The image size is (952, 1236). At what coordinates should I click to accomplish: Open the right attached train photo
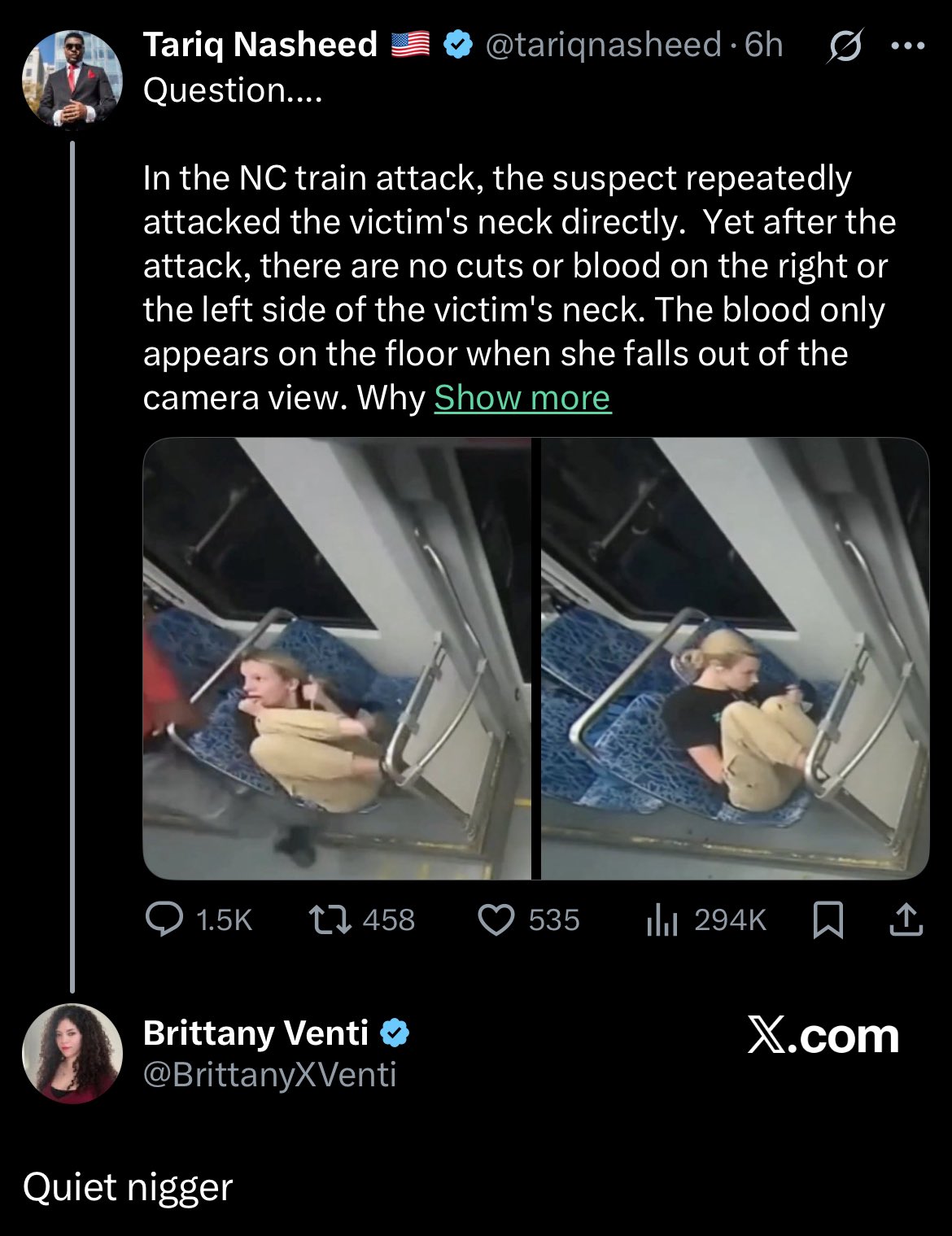[x=735, y=658]
